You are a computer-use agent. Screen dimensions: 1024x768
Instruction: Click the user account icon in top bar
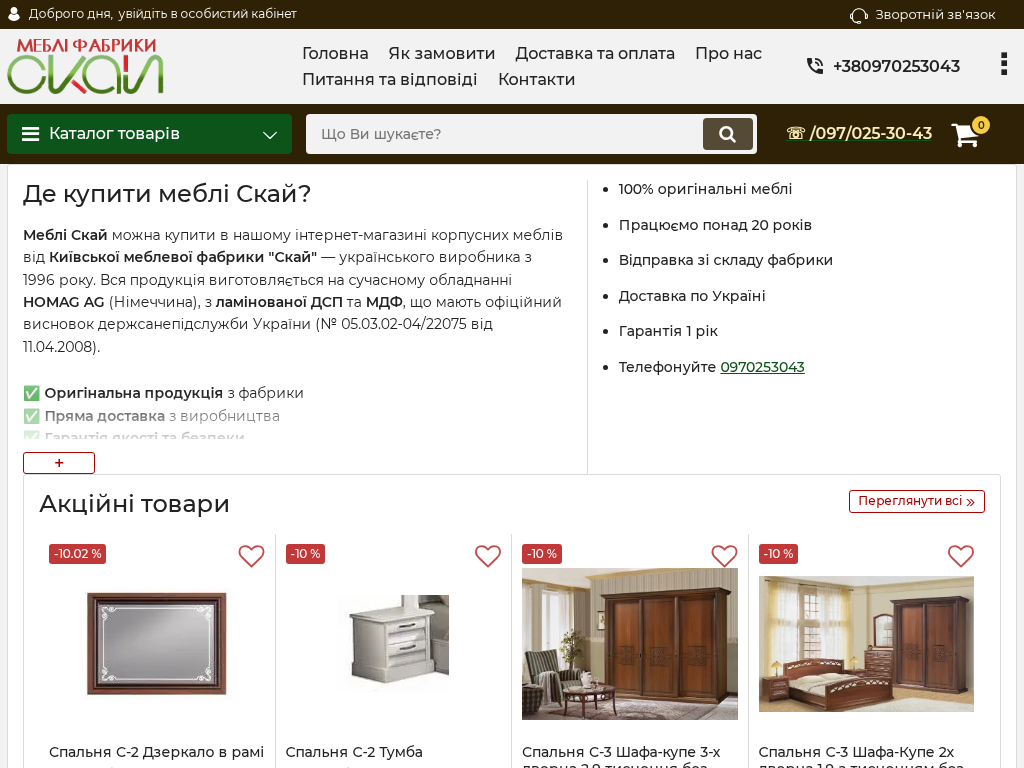pyautogui.click(x=14, y=14)
